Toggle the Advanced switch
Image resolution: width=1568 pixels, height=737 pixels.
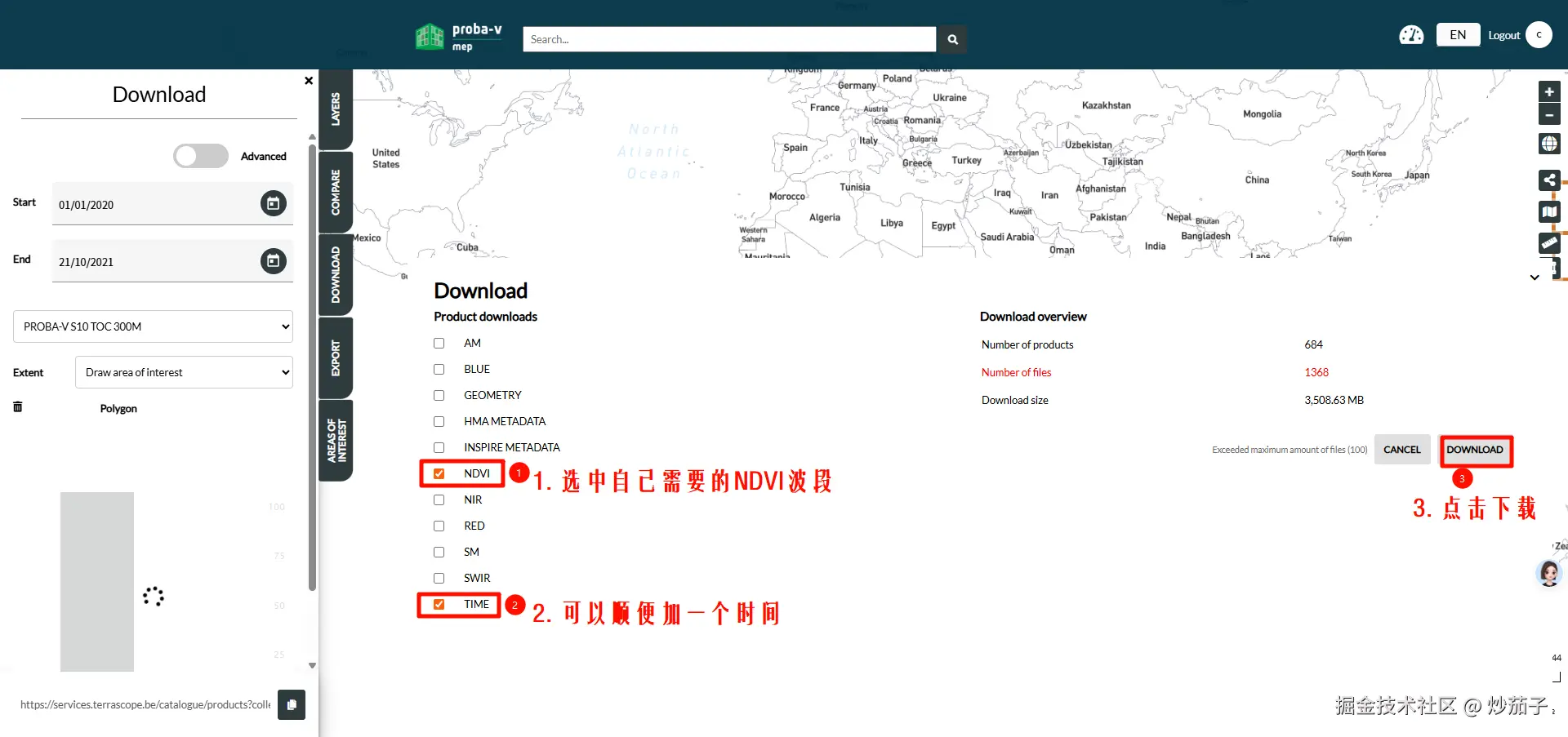pos(201,156)
